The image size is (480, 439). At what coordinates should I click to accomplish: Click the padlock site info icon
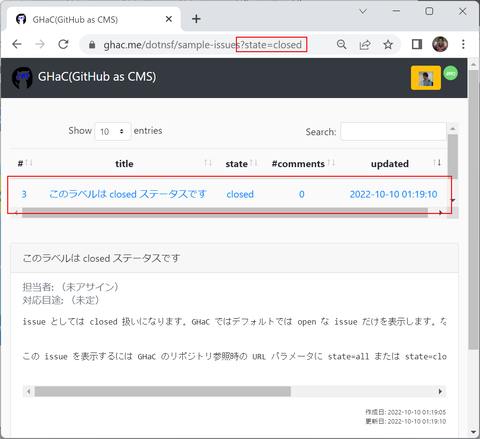92,45
